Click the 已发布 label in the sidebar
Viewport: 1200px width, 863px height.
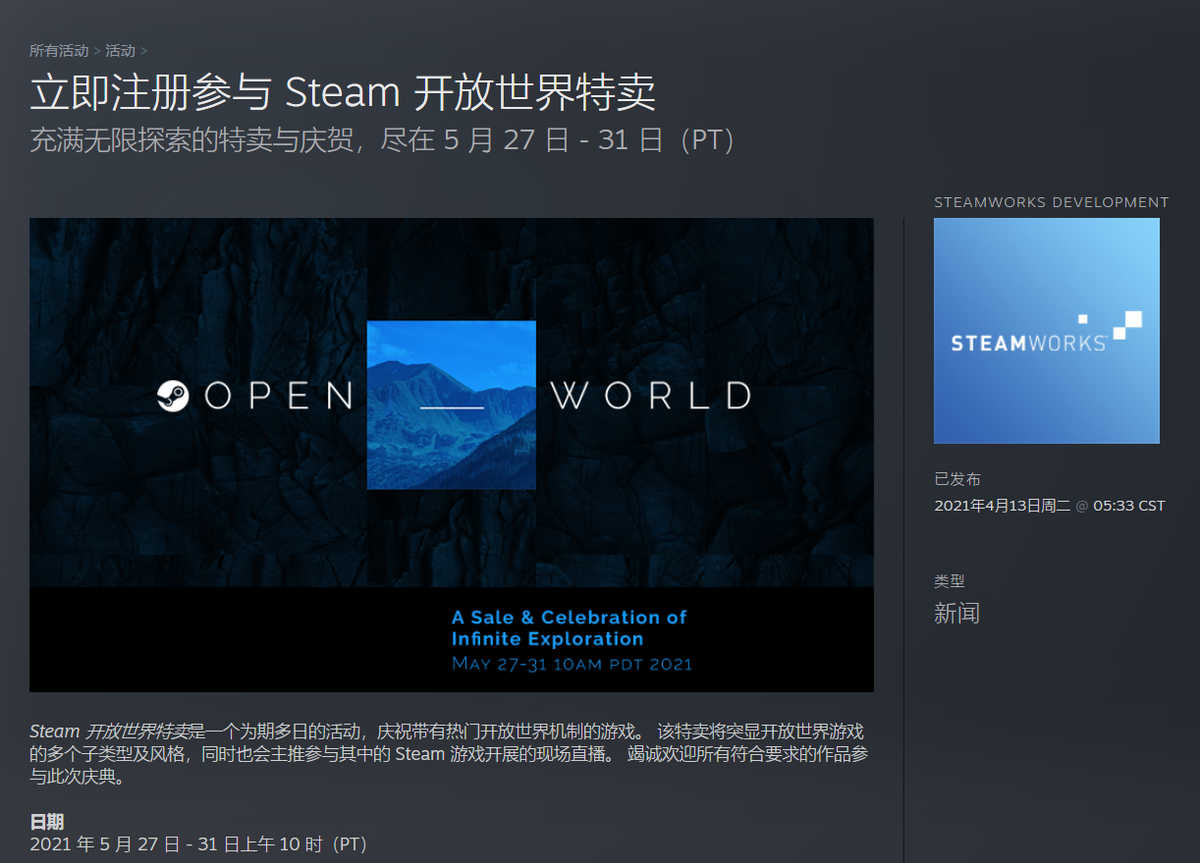tap(957, 479)
